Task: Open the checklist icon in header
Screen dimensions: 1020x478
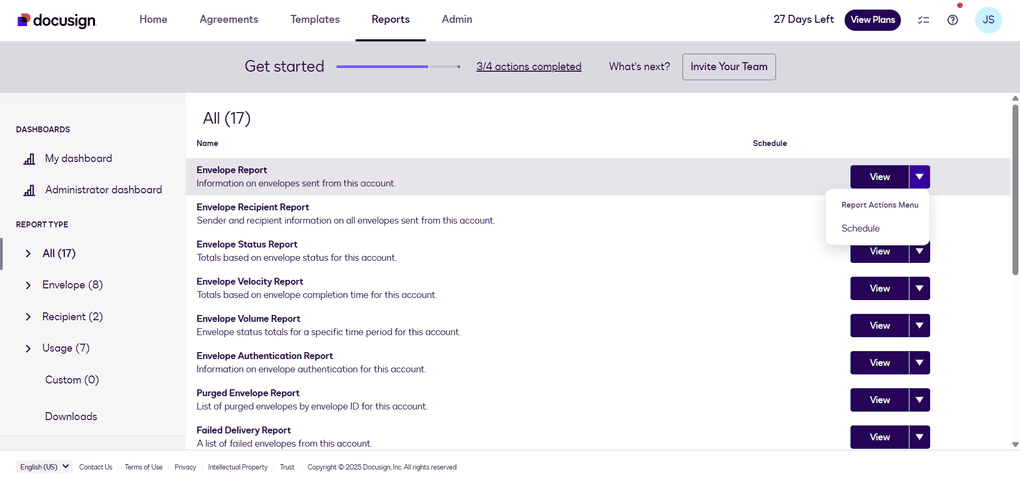Action: point(923,20)
